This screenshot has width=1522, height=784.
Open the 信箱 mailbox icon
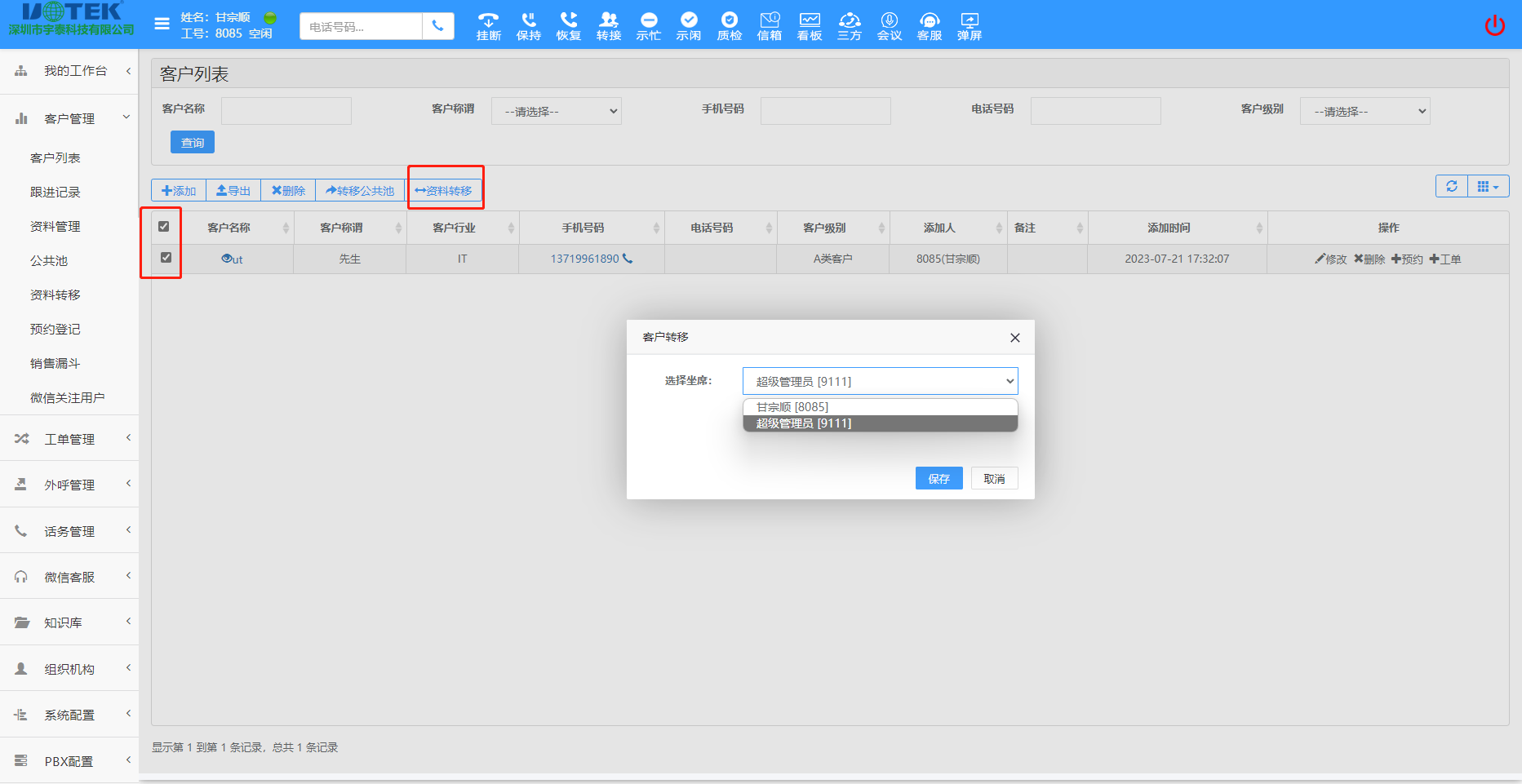click(769, 24)
